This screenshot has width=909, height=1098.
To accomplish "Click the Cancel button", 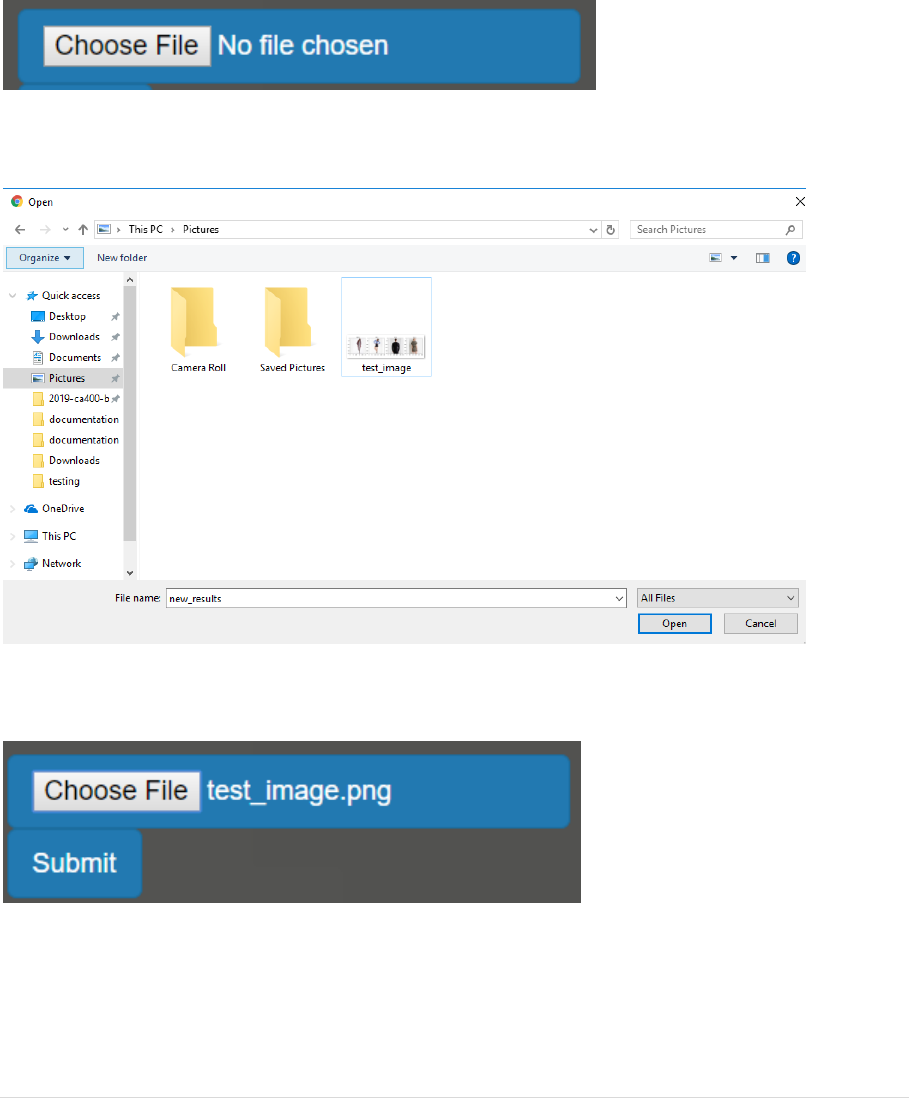I will 761,623.
